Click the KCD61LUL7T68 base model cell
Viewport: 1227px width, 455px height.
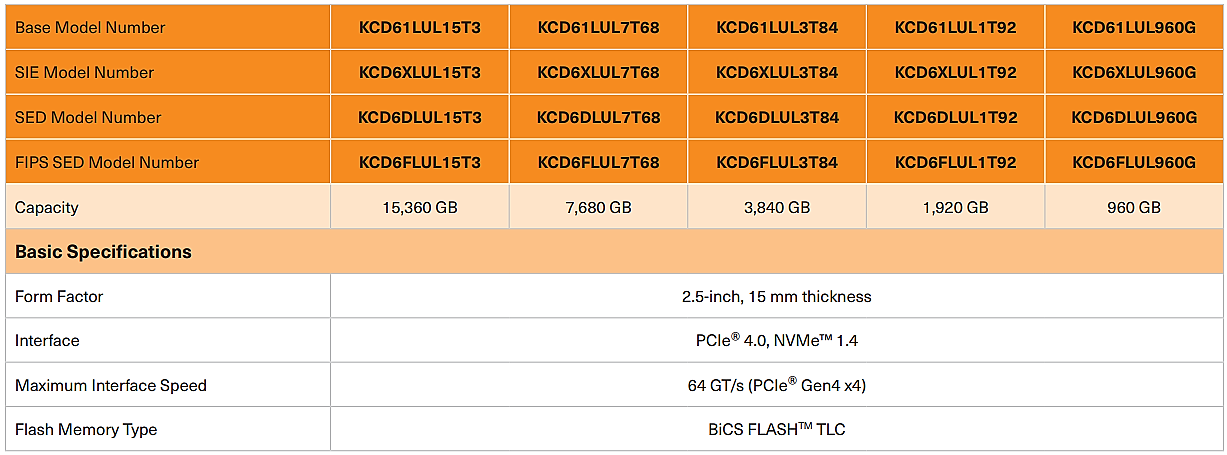coord(598,27)
